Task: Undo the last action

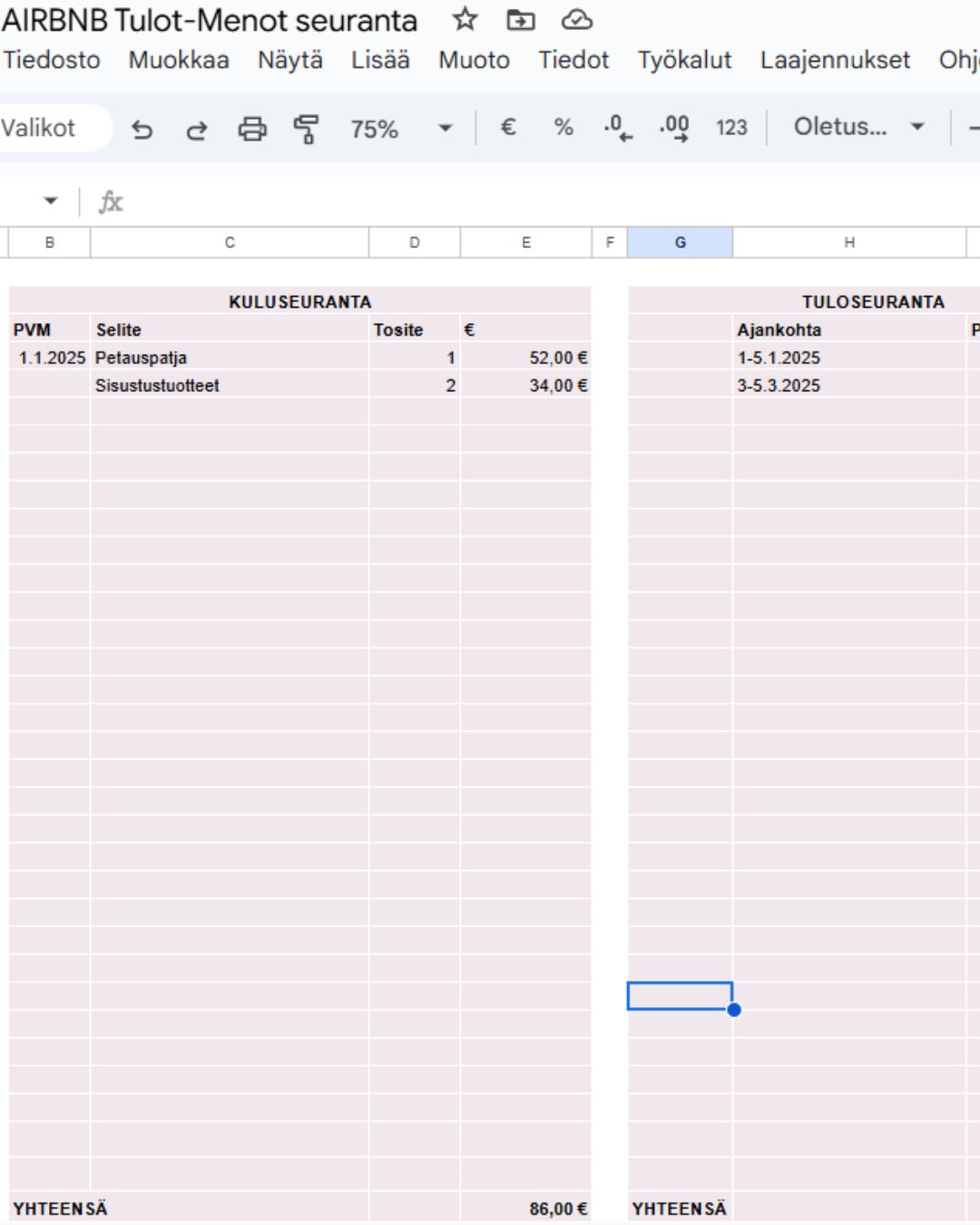Action: 142,129
